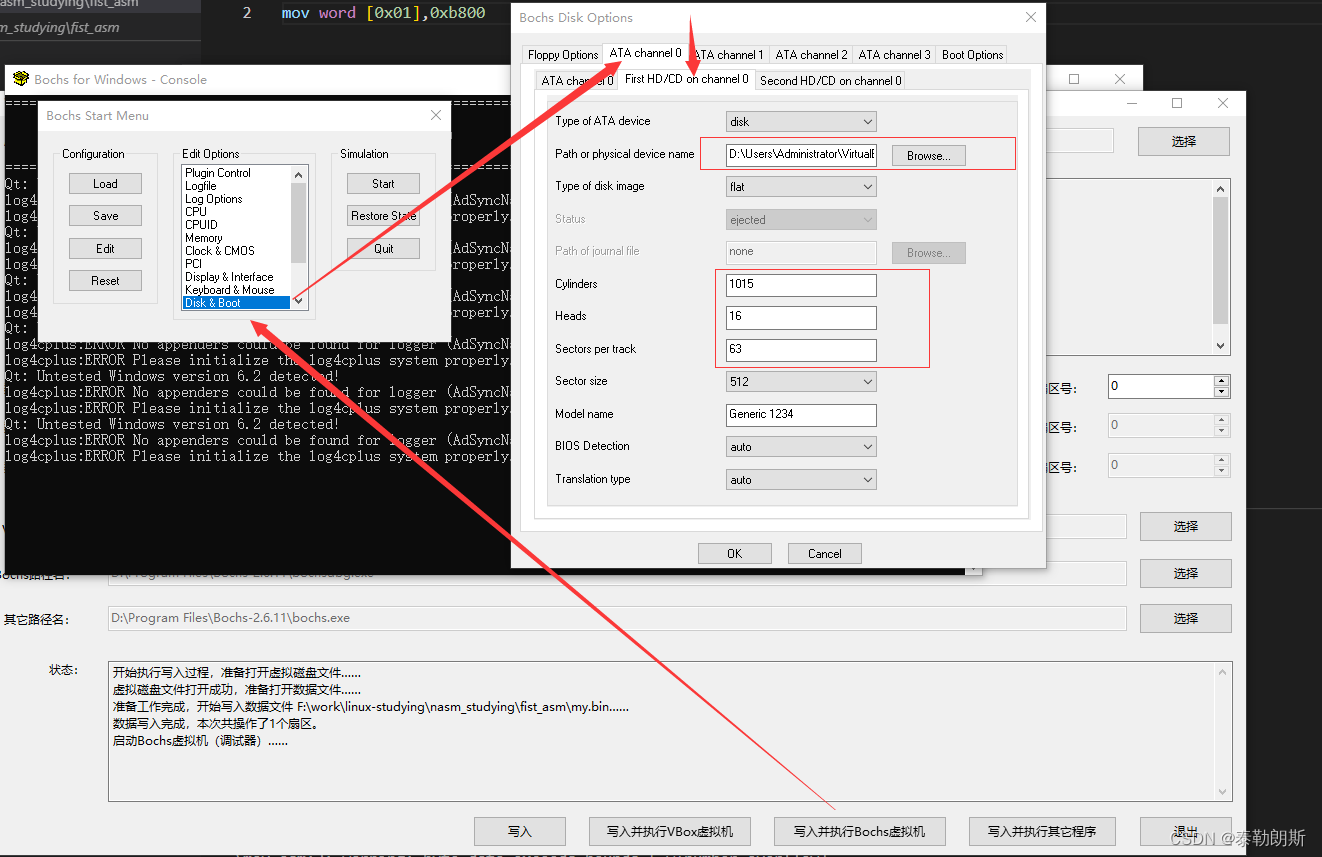Image resolution: width=1322 pixels, height=857 pixels.
Task: Click the Path or physical device name field
Action: (x=801, y=154)
